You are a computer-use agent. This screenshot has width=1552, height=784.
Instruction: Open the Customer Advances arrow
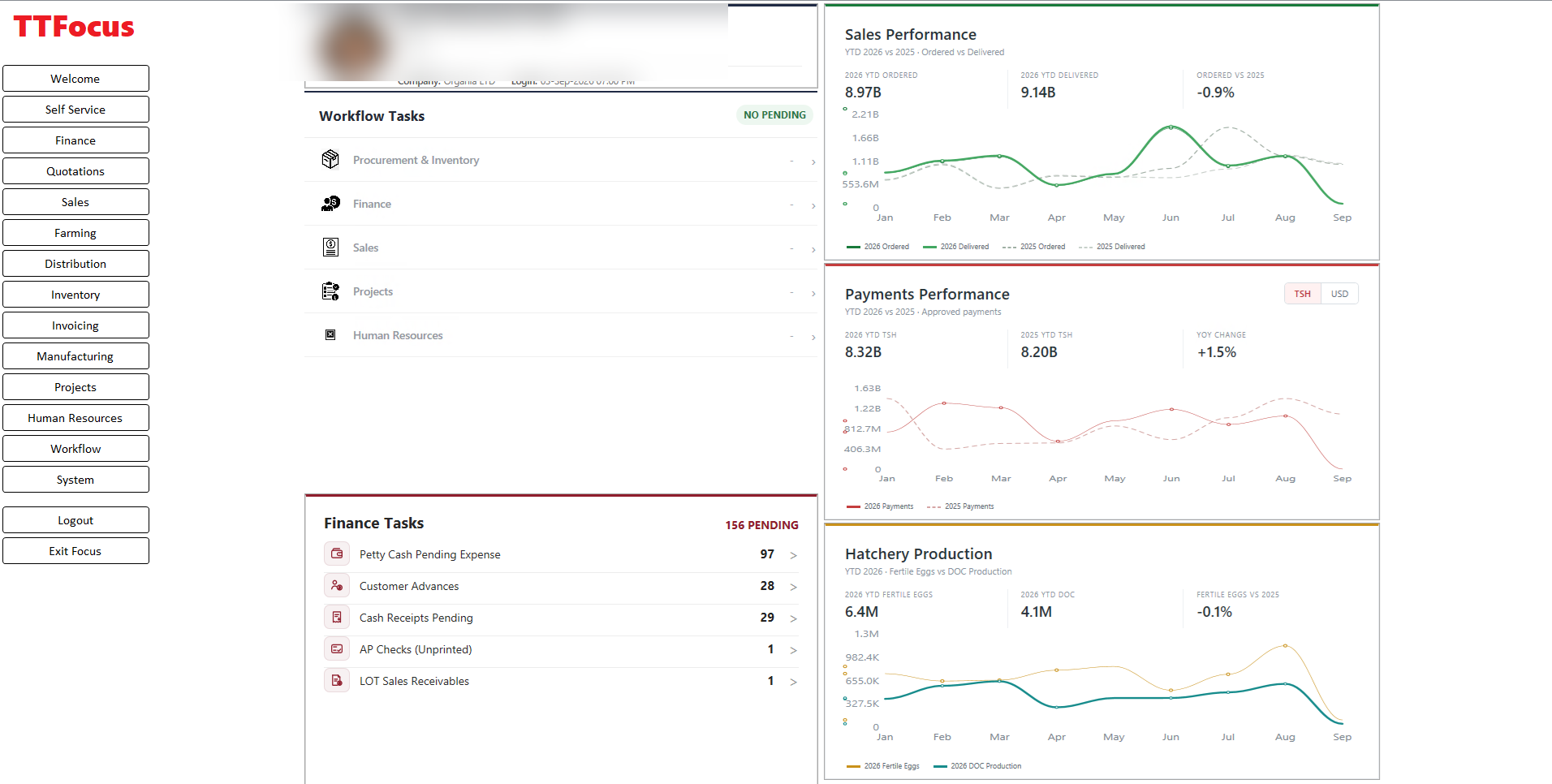[793, 587]
